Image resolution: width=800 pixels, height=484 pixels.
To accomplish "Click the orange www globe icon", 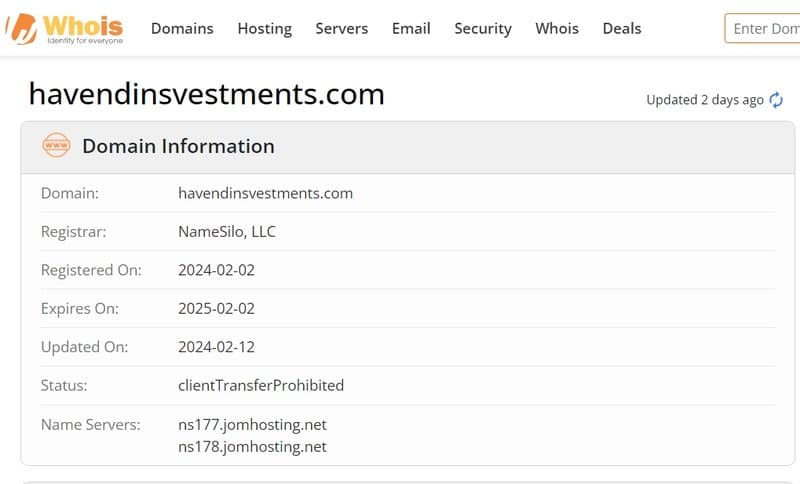I will (x=57, y=145).
